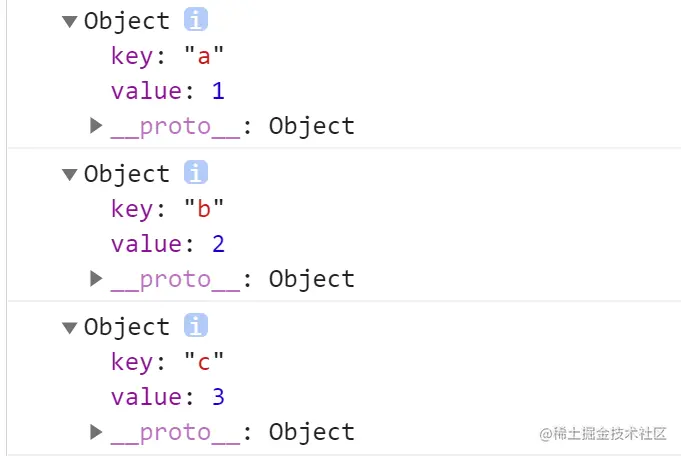Expand __proto__ under the first Object

click(x=96, y=125)
